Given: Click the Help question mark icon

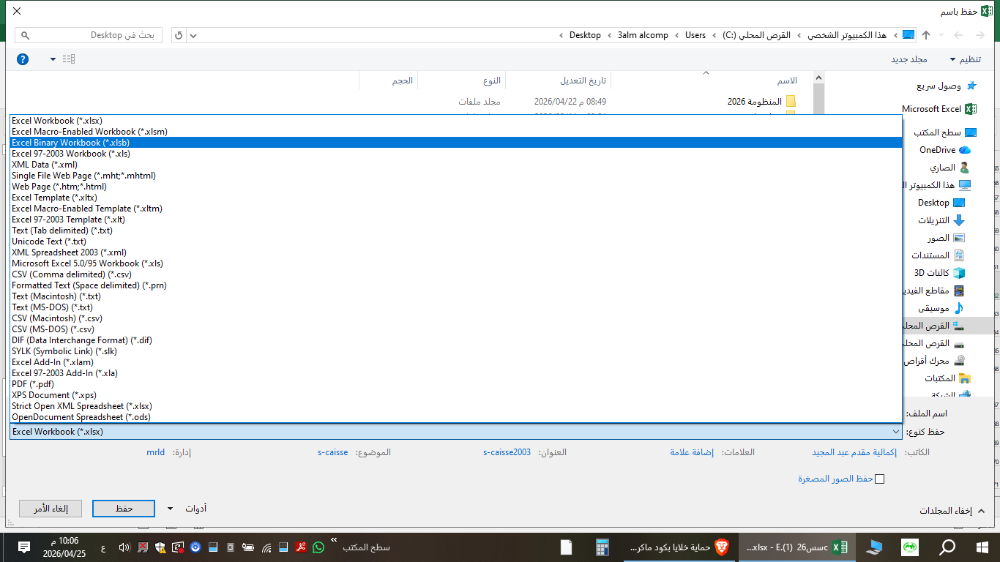Looking at the screenshot, I should click(x=23, y=59).
